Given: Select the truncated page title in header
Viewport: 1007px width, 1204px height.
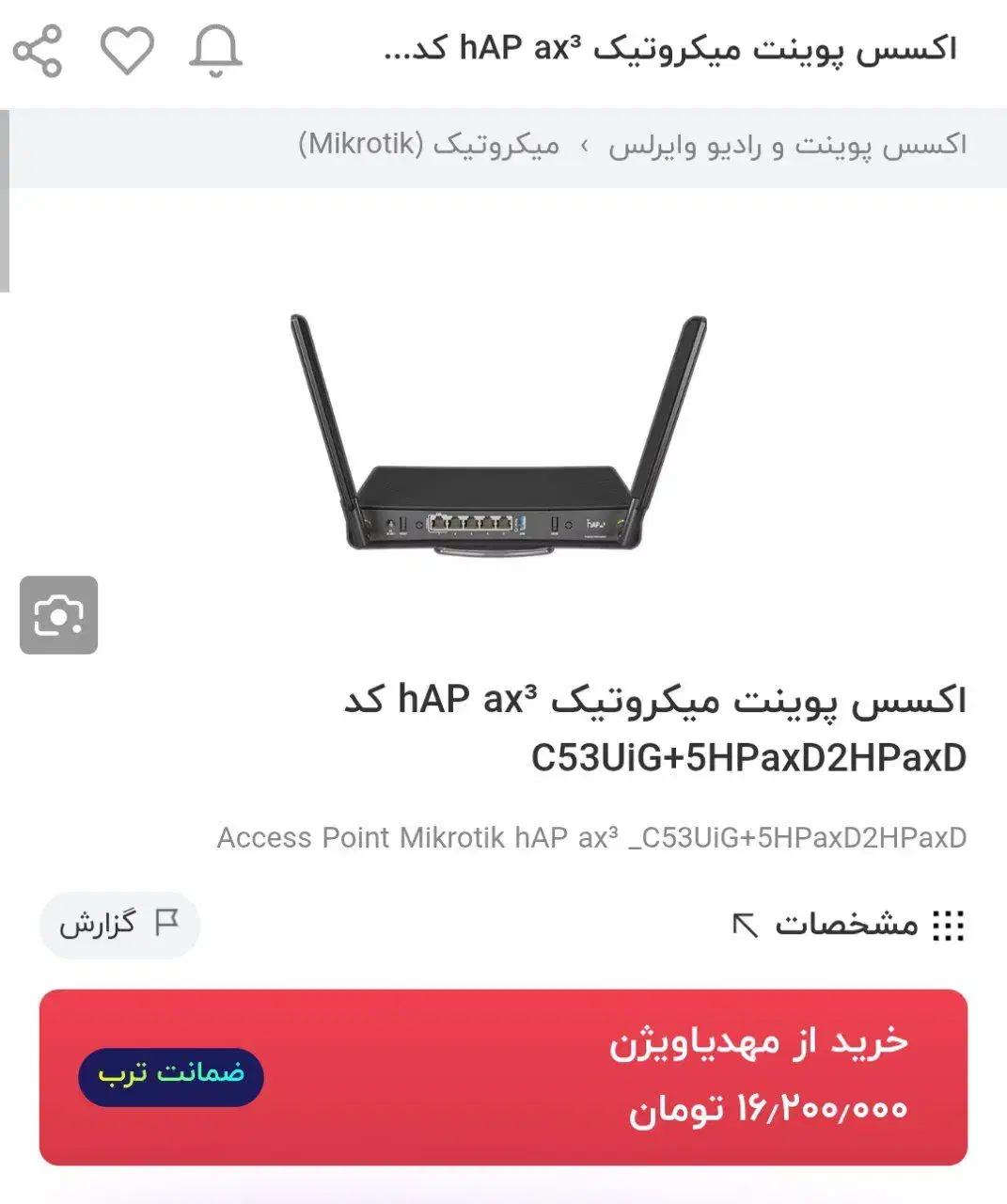Looking at the screenshot, I should point(670,49).
